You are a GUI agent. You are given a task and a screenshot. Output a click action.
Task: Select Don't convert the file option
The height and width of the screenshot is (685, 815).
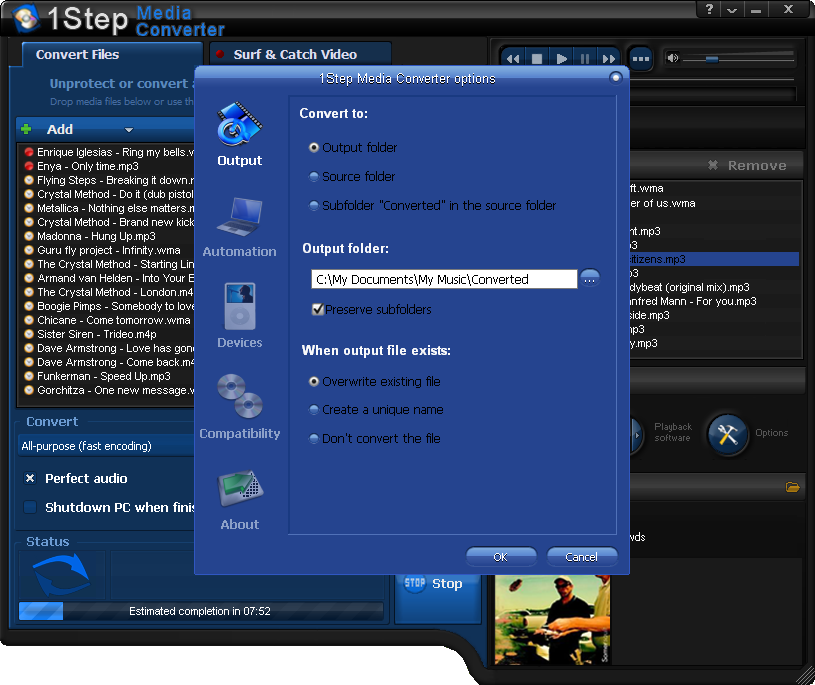(x=313, y=439)
